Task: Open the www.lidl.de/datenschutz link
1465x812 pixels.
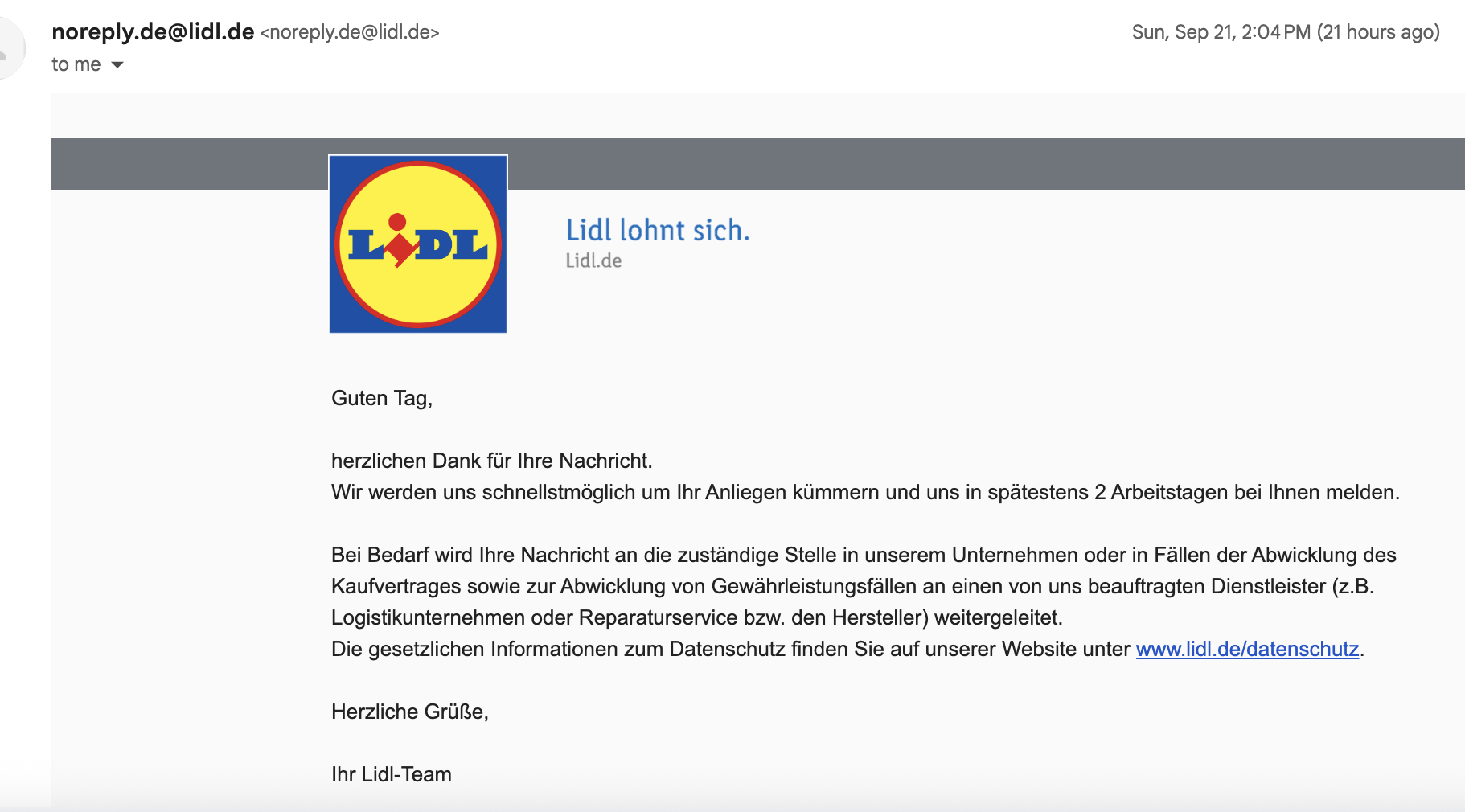Action: [x=1247, y=649]
